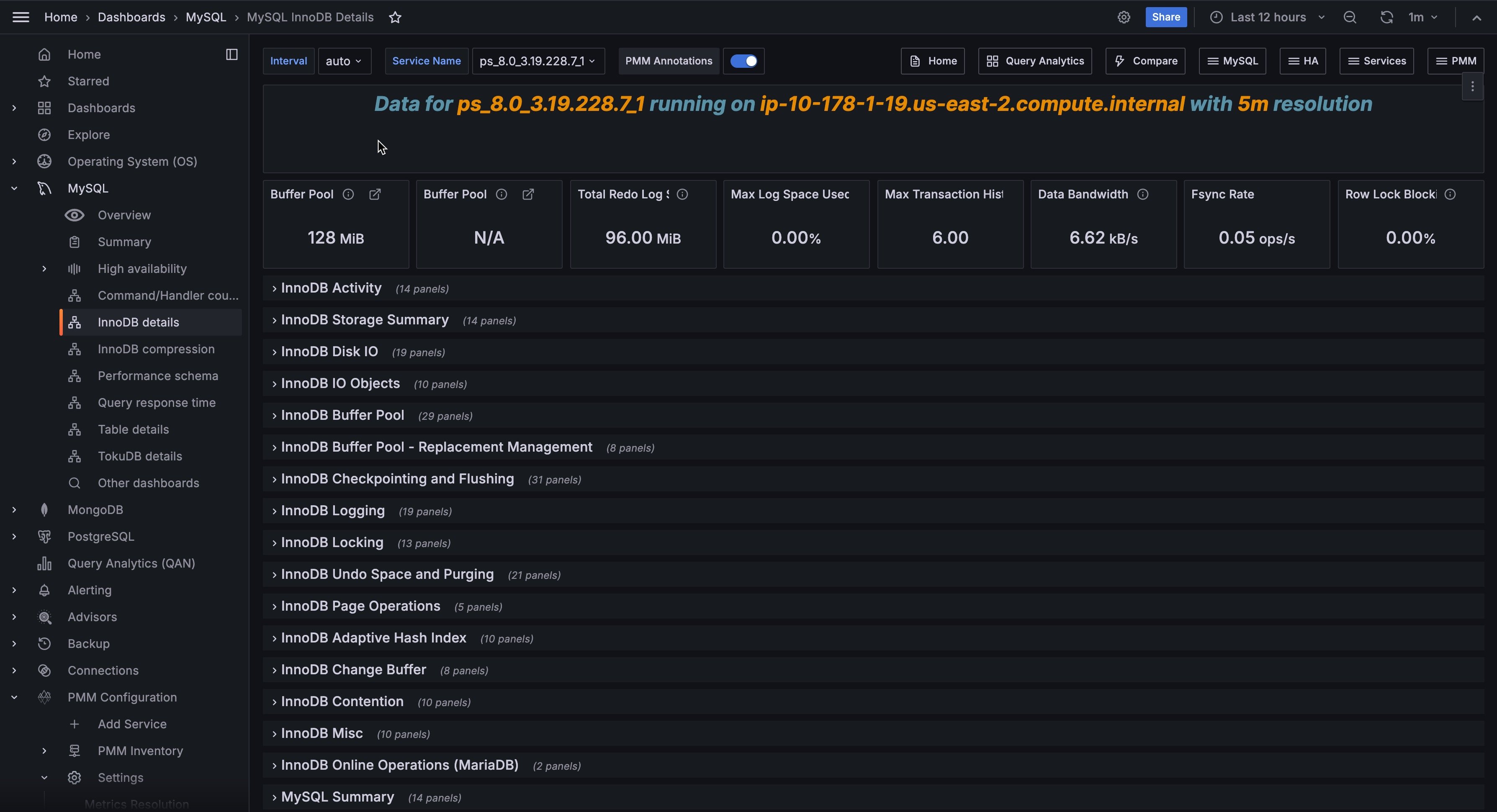Select Query Analytics (QAN) sidebar item
Screen dimensions: 1497x812
coord(131,563)
